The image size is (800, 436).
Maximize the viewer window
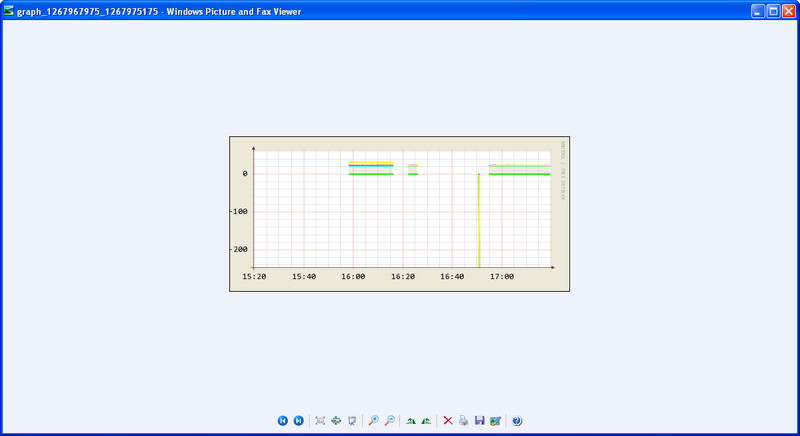tap(773, 11)
